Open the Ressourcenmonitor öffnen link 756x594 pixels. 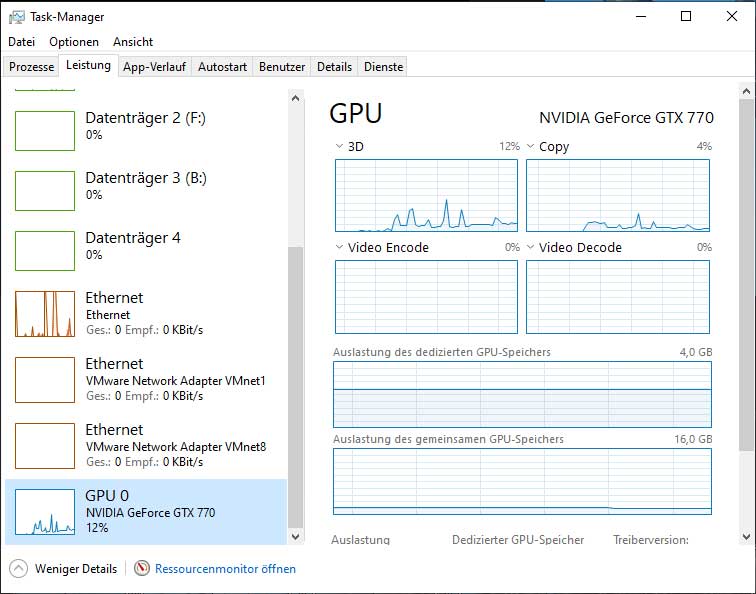point(225,569)
